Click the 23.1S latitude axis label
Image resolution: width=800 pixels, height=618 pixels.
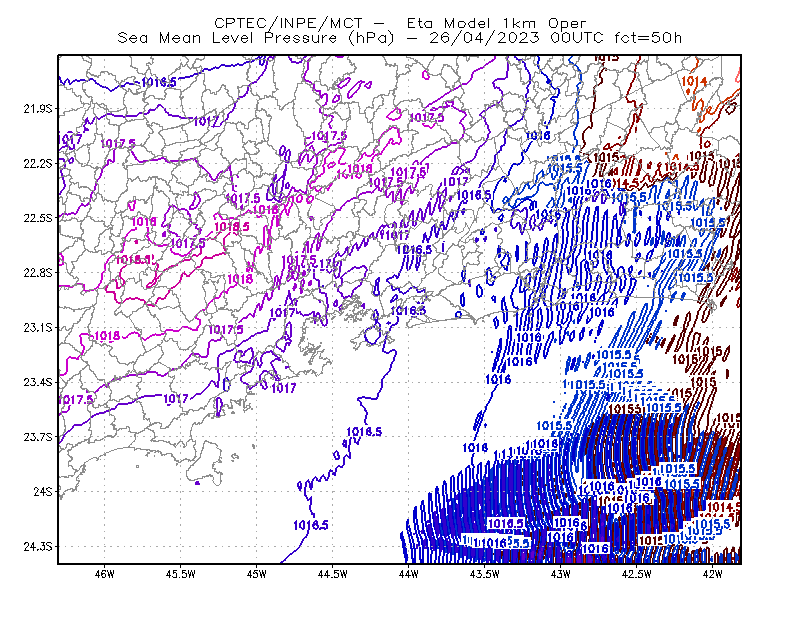pyautogui.click(x=38, y=327)
